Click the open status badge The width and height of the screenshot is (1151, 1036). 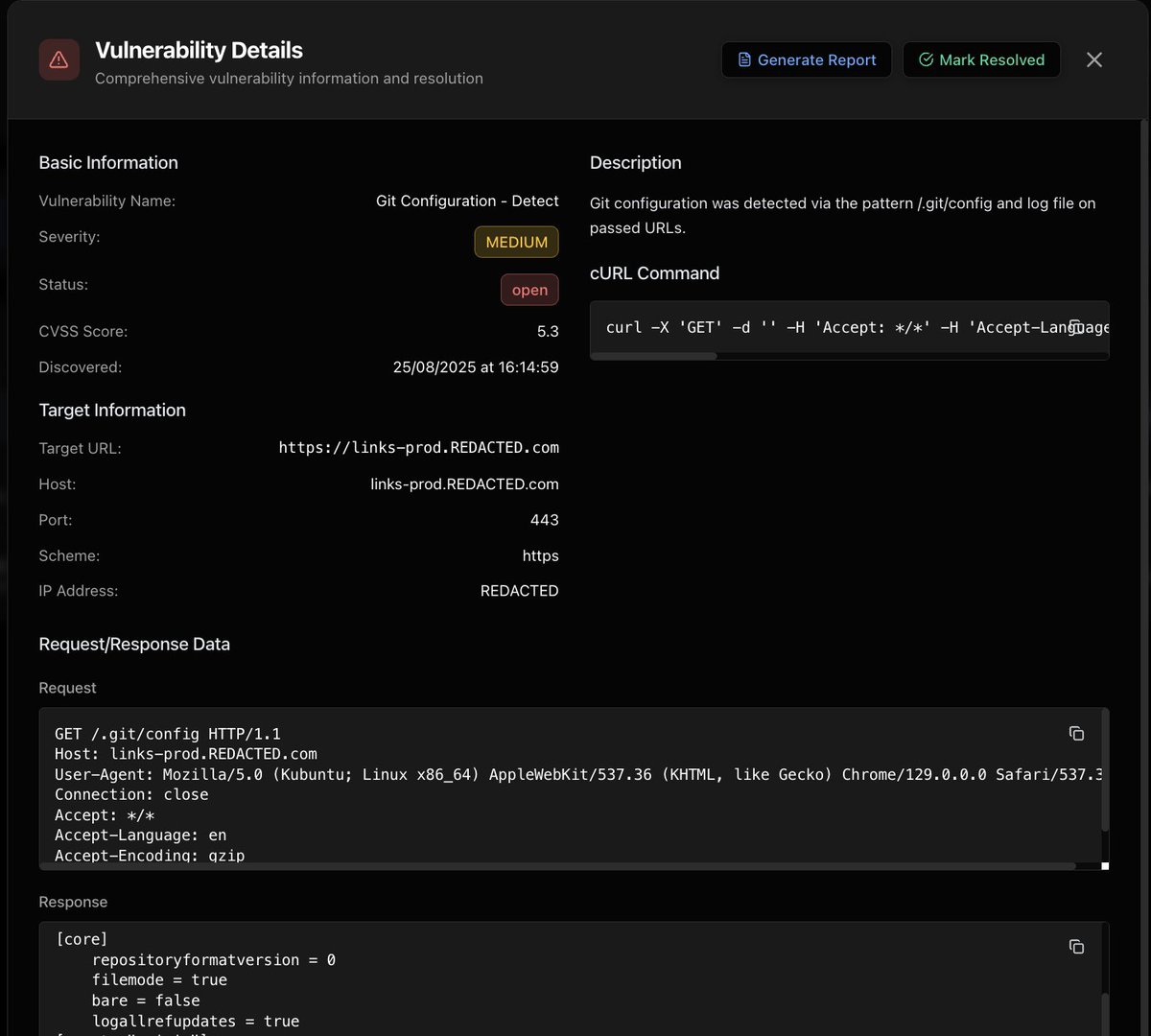pyautogui.click(x=529, y=290)
